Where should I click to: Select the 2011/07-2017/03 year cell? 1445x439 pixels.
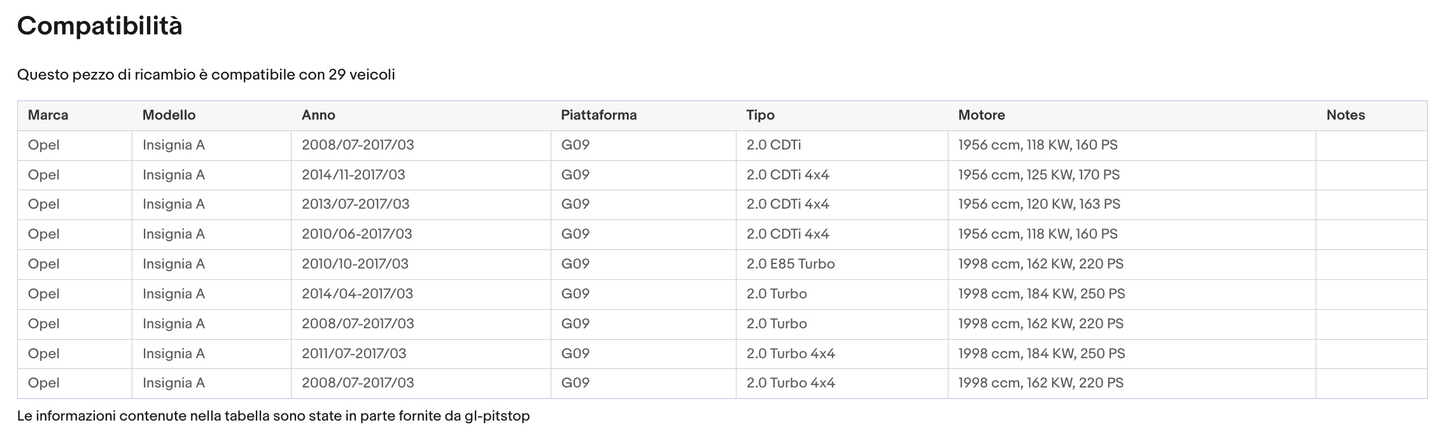[353, 354]
